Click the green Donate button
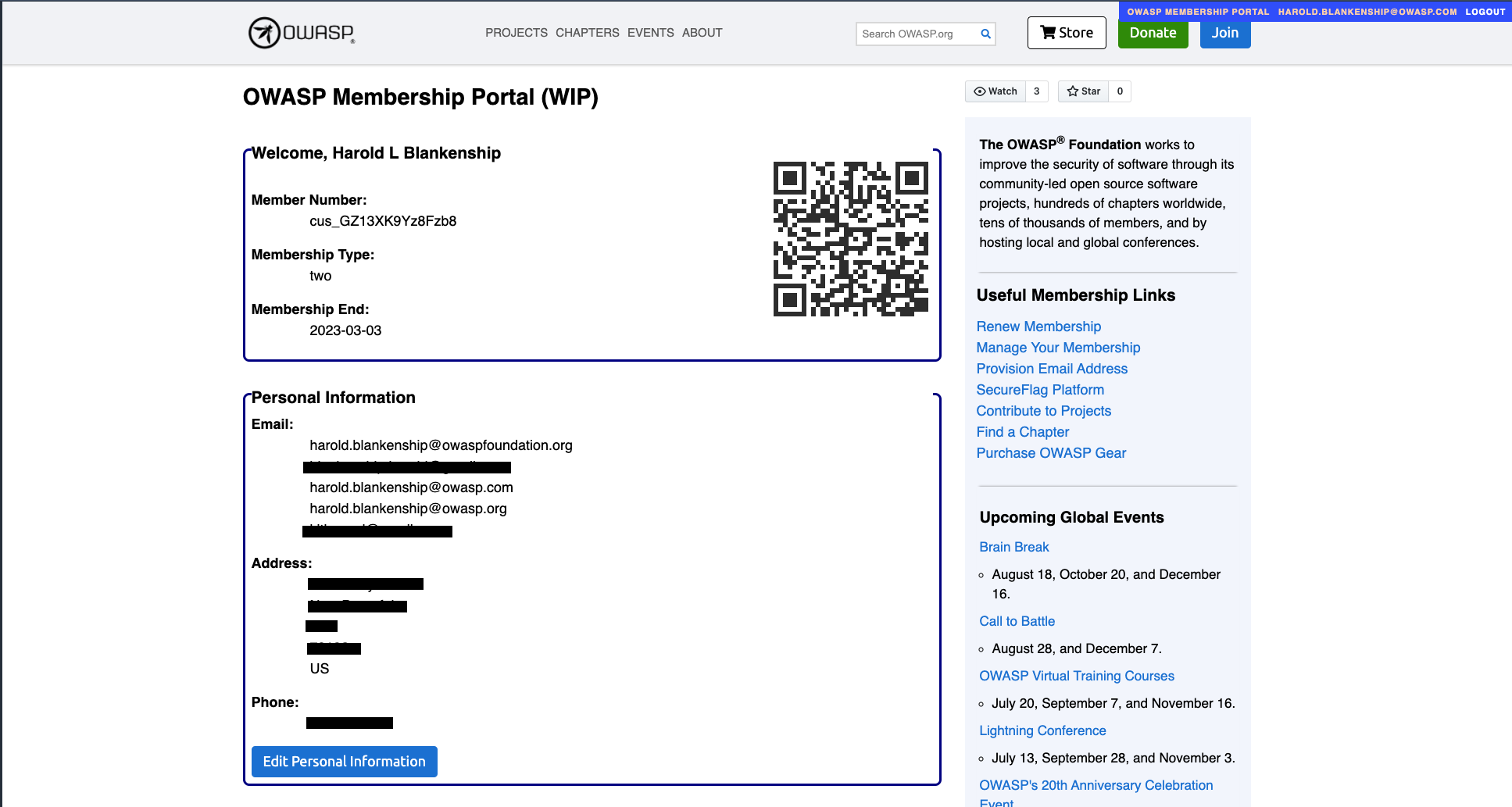 [x=1153, y=34]
